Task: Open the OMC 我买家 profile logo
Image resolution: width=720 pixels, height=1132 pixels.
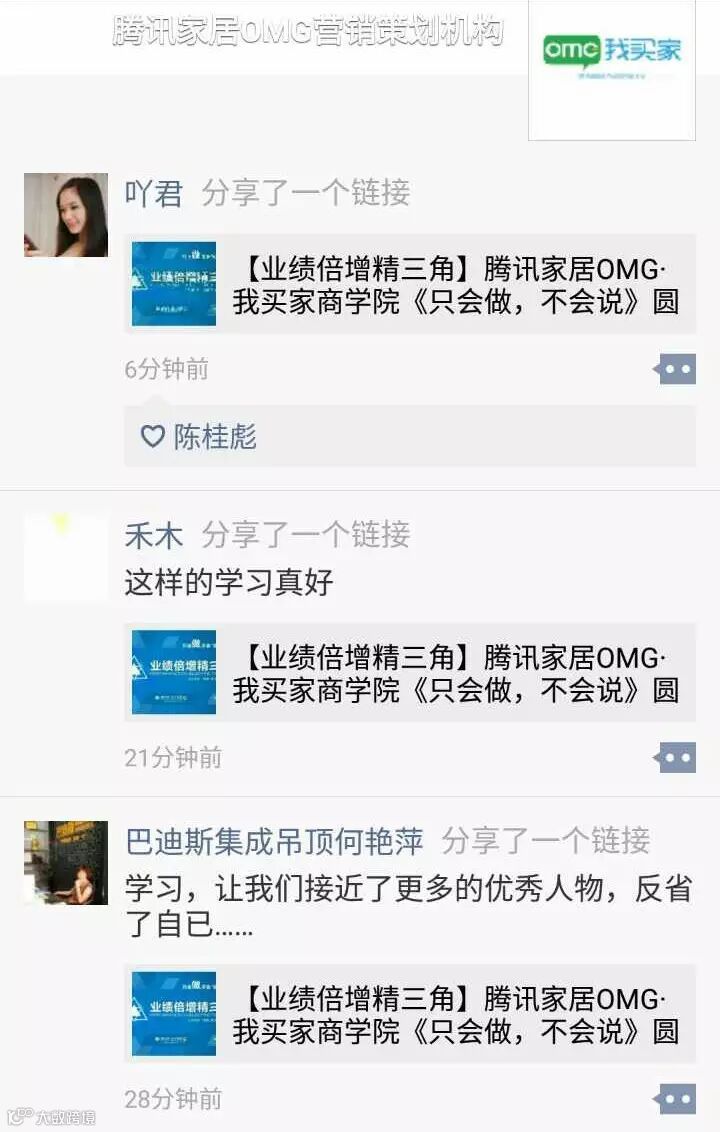Action: pyautogui.click(x=612, y=69)
